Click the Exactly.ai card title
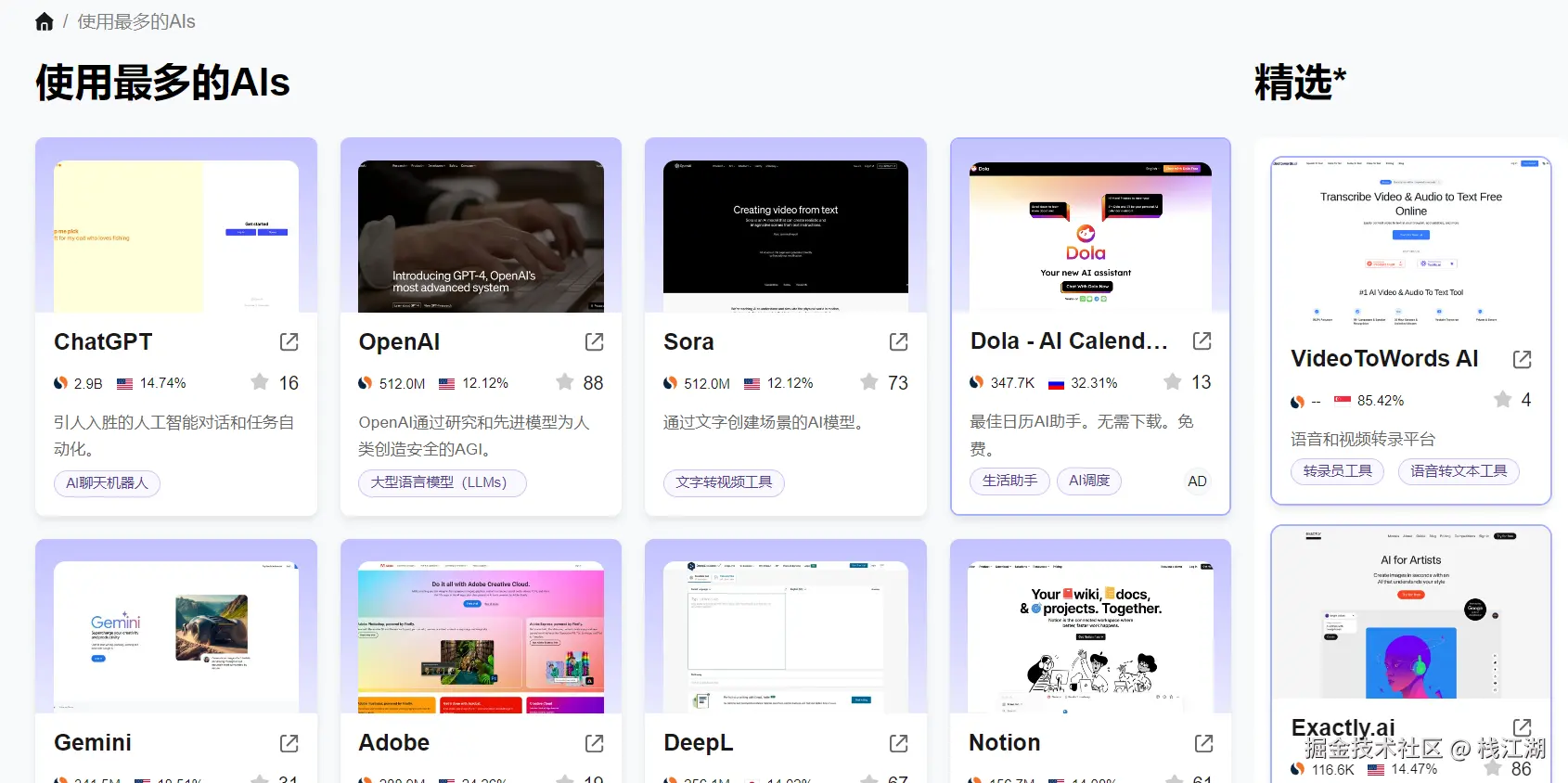 (1343, 728)
